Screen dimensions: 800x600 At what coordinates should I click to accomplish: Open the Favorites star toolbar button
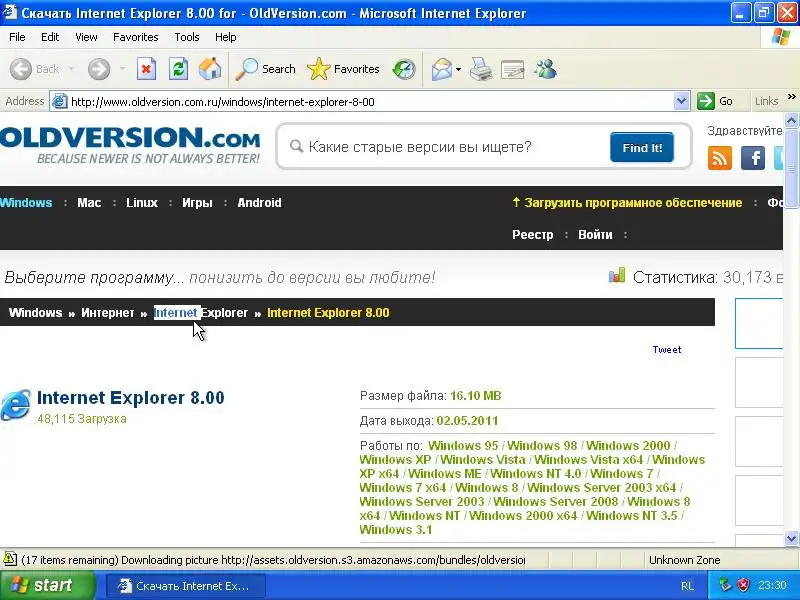pyautogui.click(x=343, y=69)
